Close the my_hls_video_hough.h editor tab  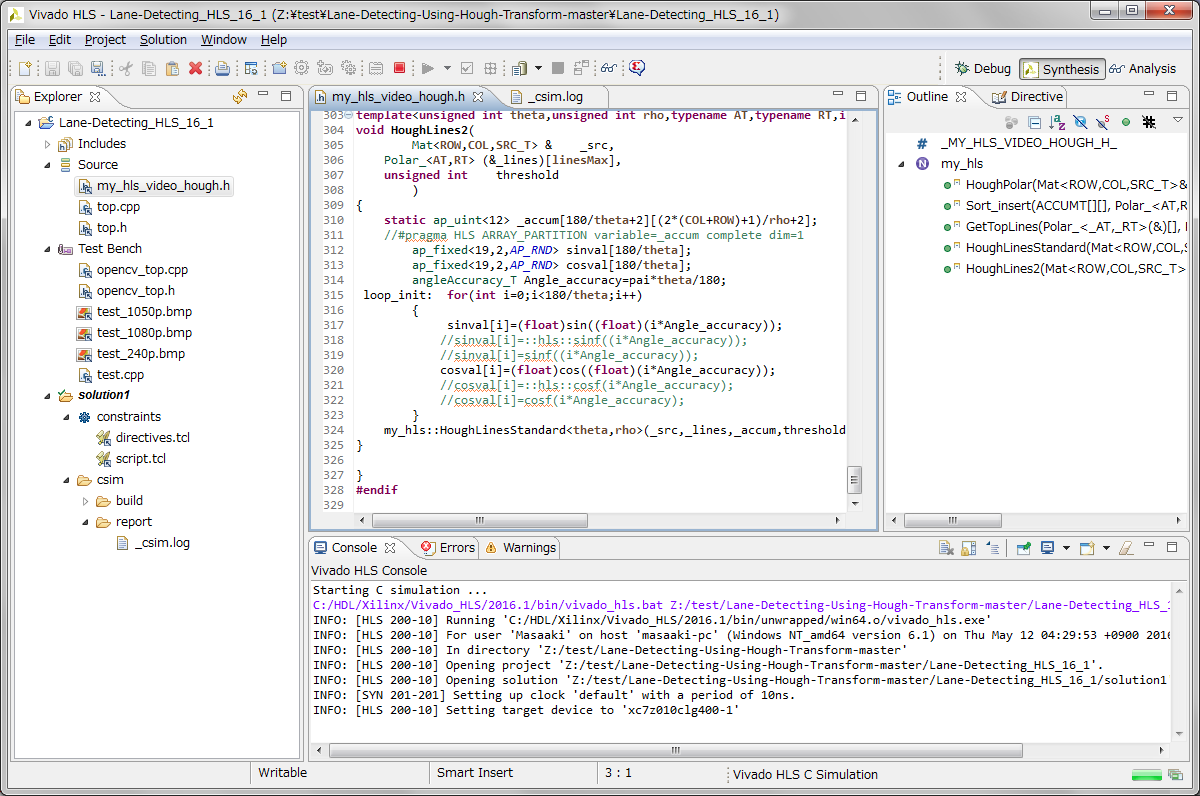478,98
